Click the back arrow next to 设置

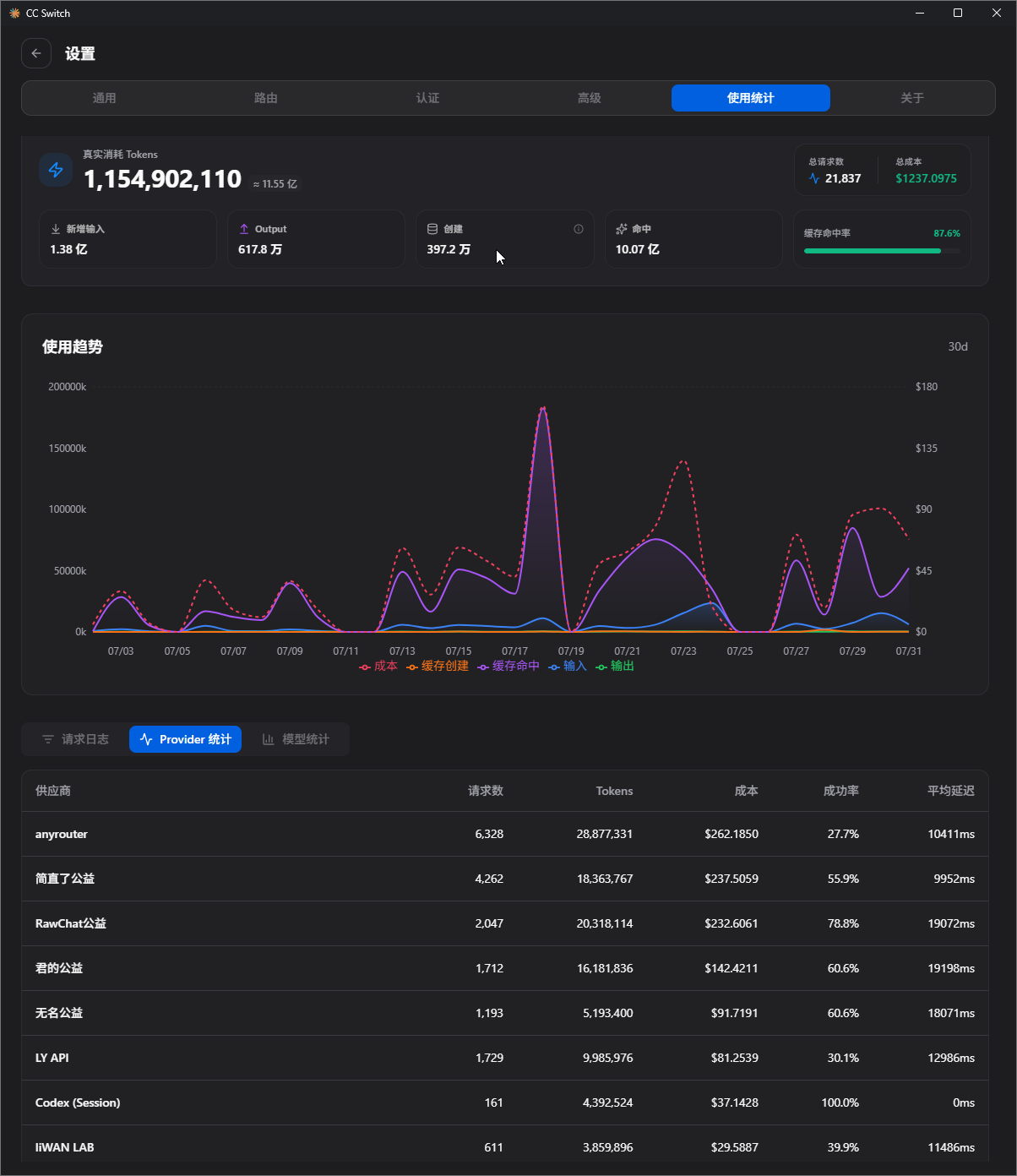point(36,53)
